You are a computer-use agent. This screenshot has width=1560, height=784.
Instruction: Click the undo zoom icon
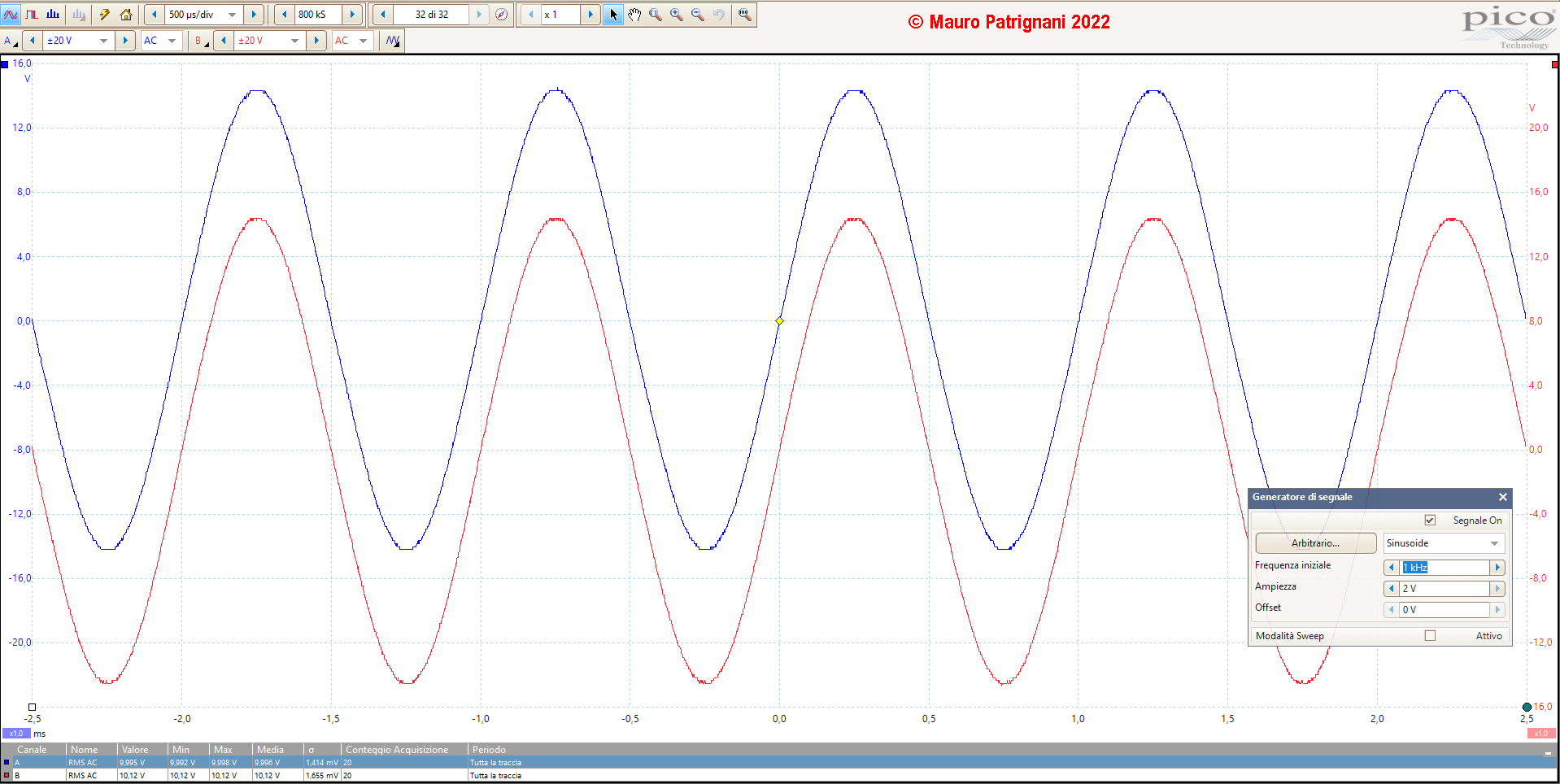point(719,15)
